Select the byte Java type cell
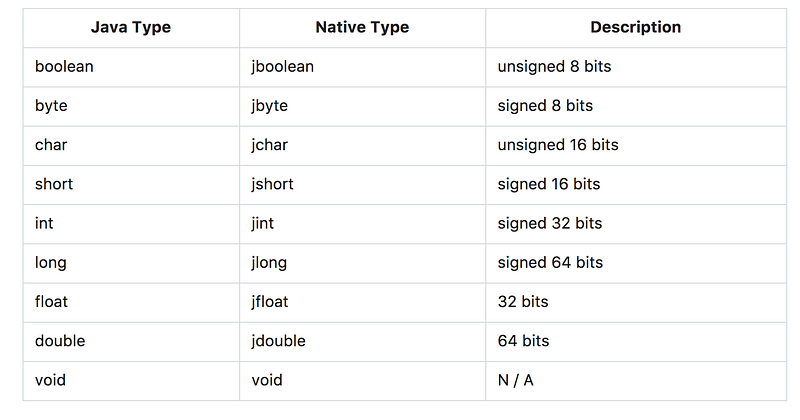 pos(51,105)
